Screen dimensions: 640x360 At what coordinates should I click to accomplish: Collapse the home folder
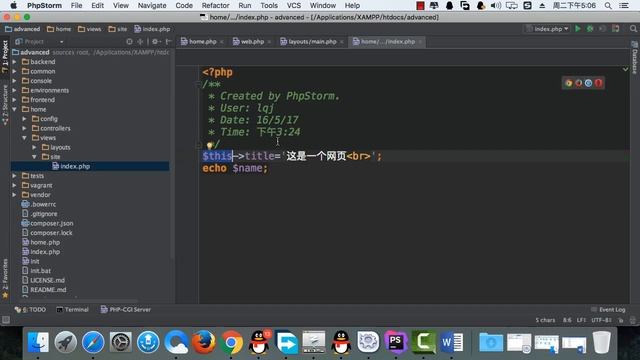(x=15, y=109)
